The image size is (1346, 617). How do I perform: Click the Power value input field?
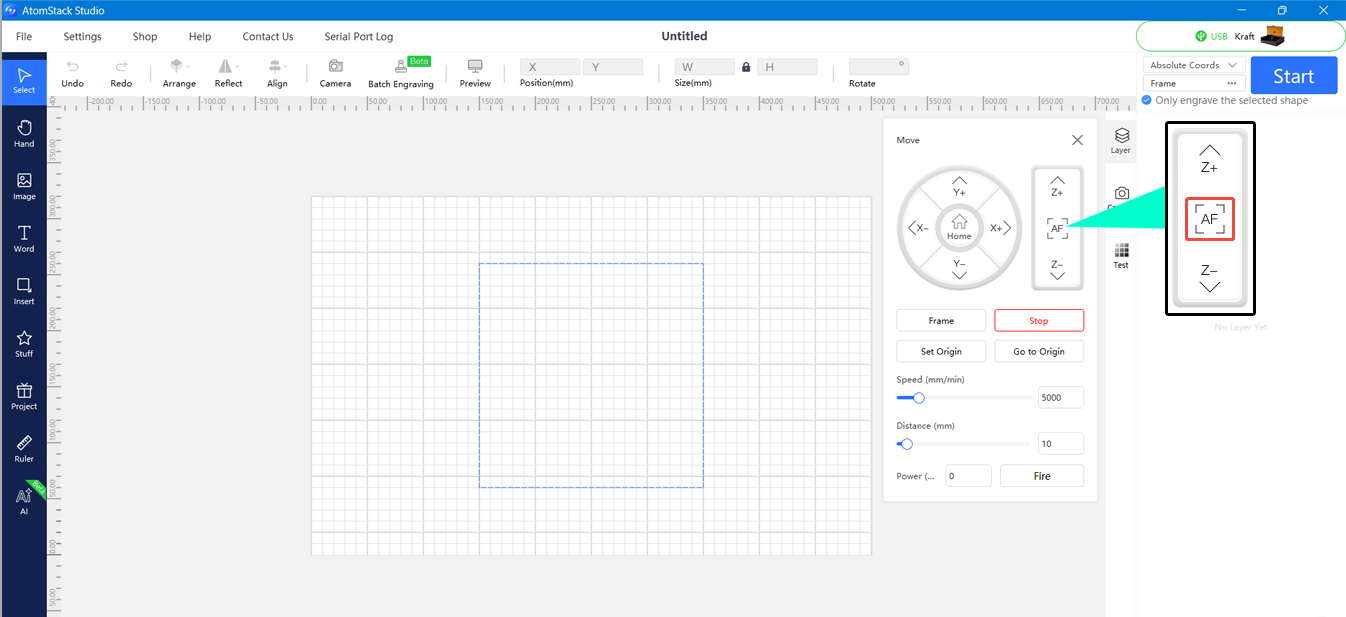coord(968,476)
